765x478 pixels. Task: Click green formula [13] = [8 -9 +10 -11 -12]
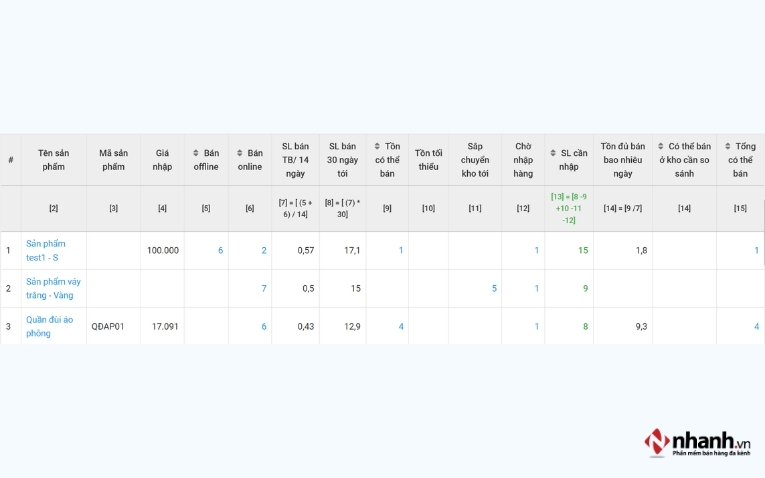(569, 208)
